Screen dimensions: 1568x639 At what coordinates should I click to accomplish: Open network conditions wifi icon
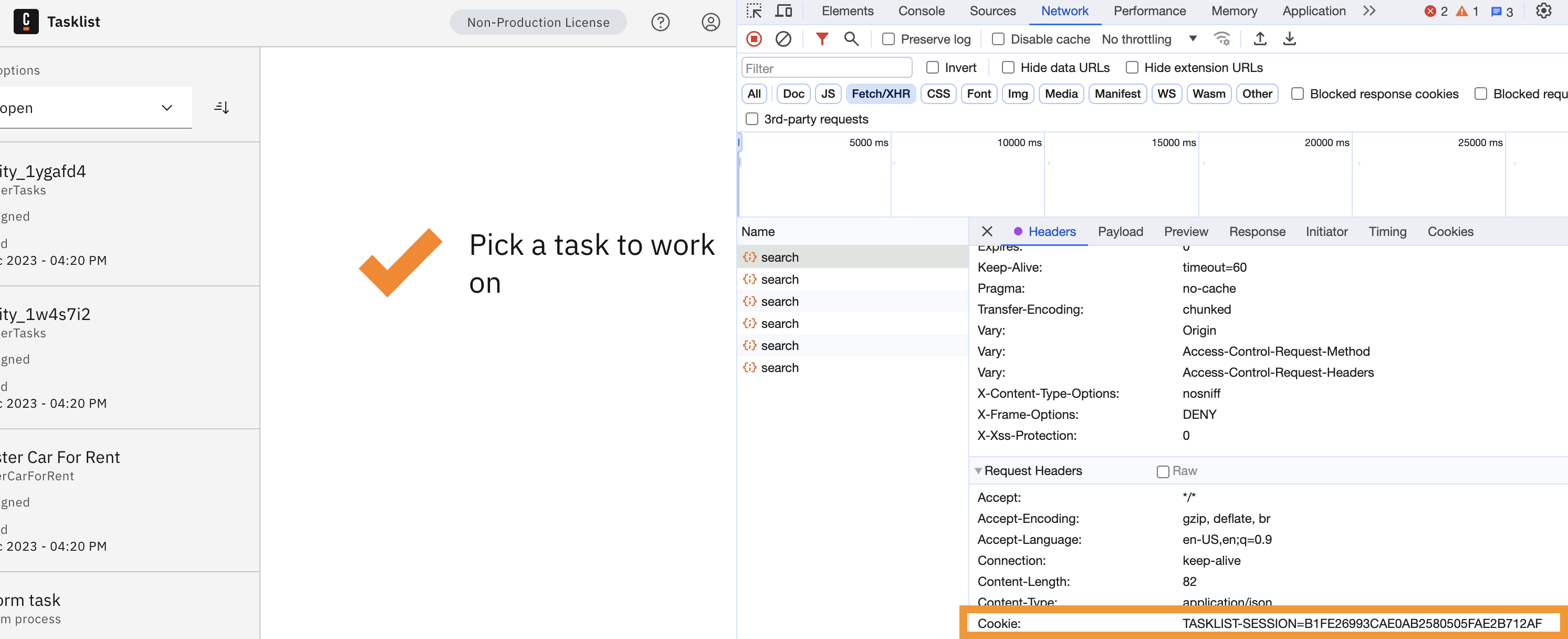[1221, 39]
